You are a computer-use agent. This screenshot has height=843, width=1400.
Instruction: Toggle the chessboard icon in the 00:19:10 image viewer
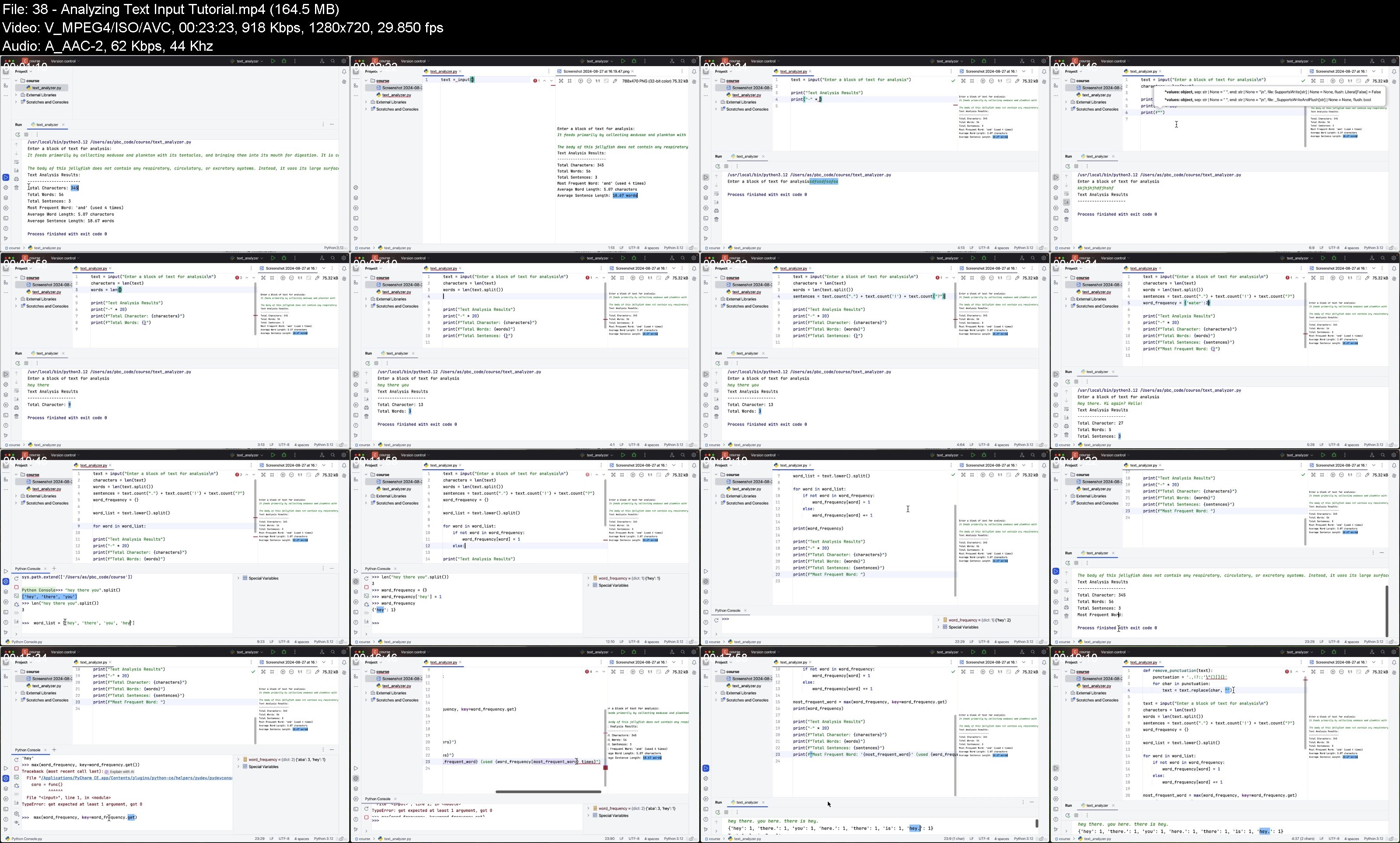pyautogui.click(x=1313, y=672)
